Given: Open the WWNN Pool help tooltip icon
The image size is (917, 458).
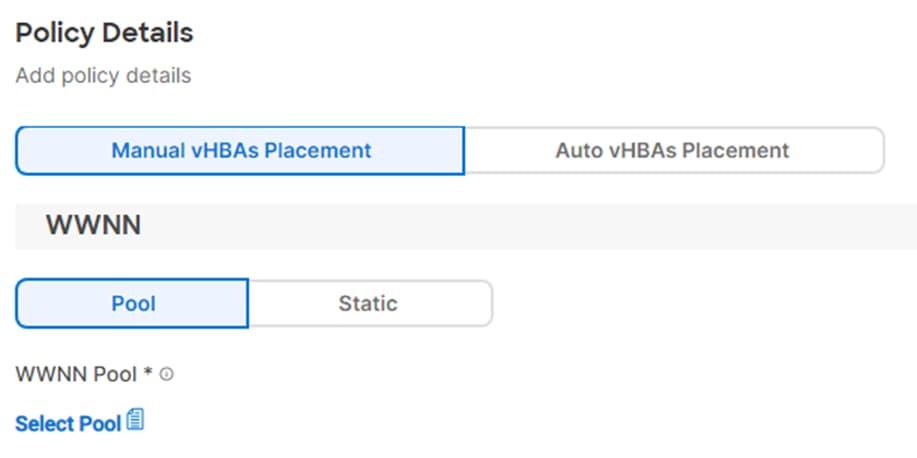Looking at the screenshot, I should click(167, 374).
